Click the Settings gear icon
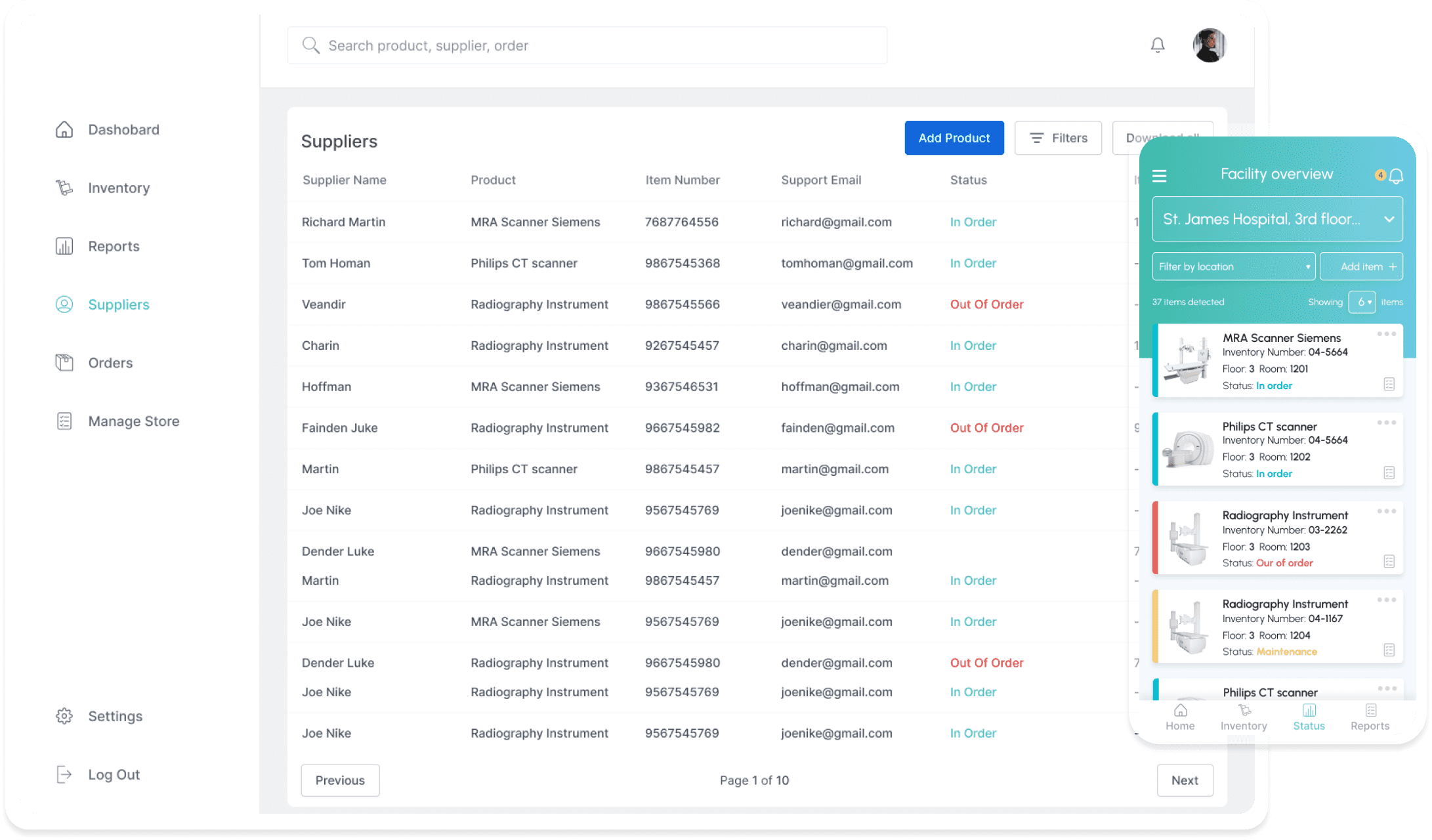 64,716
